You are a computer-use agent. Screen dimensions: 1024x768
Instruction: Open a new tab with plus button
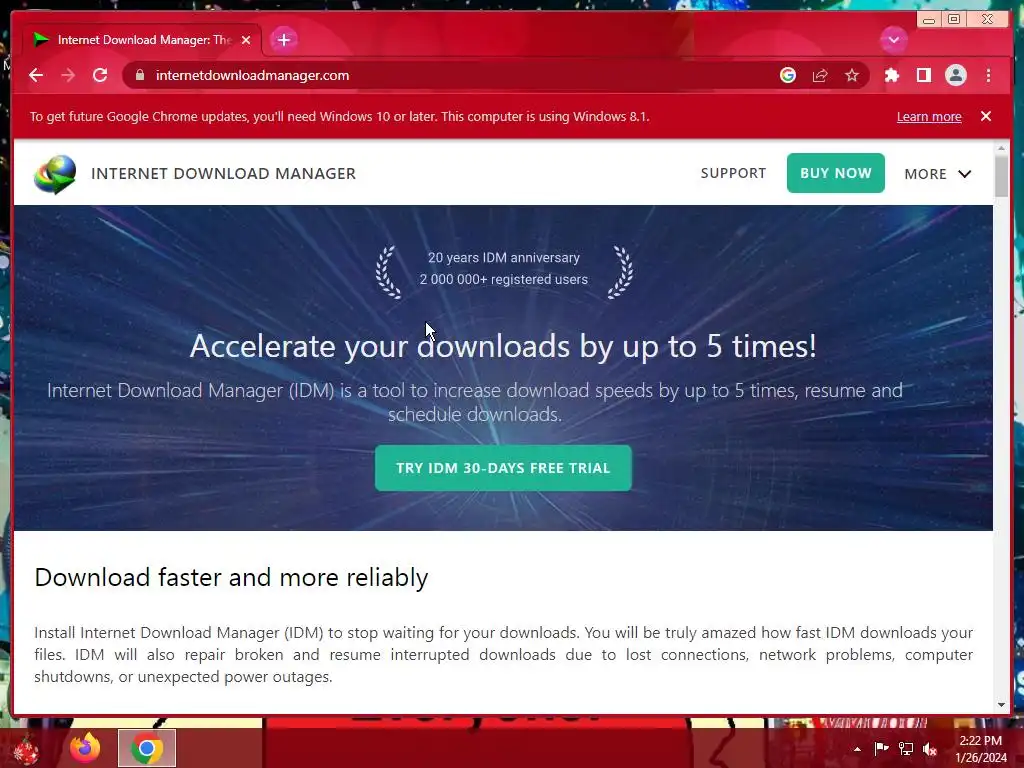coord(283,40)
